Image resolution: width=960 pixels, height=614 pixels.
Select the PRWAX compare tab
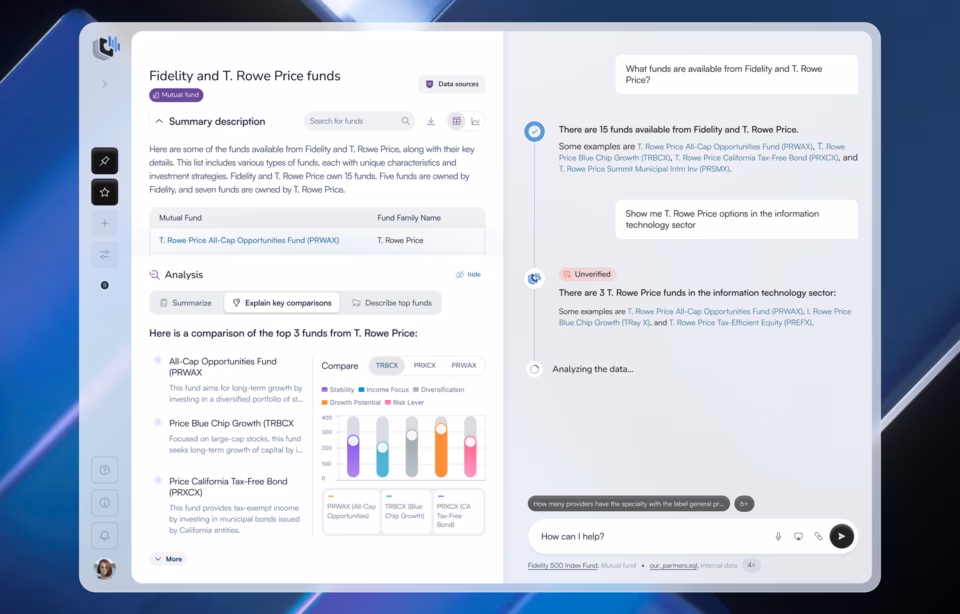463,365
